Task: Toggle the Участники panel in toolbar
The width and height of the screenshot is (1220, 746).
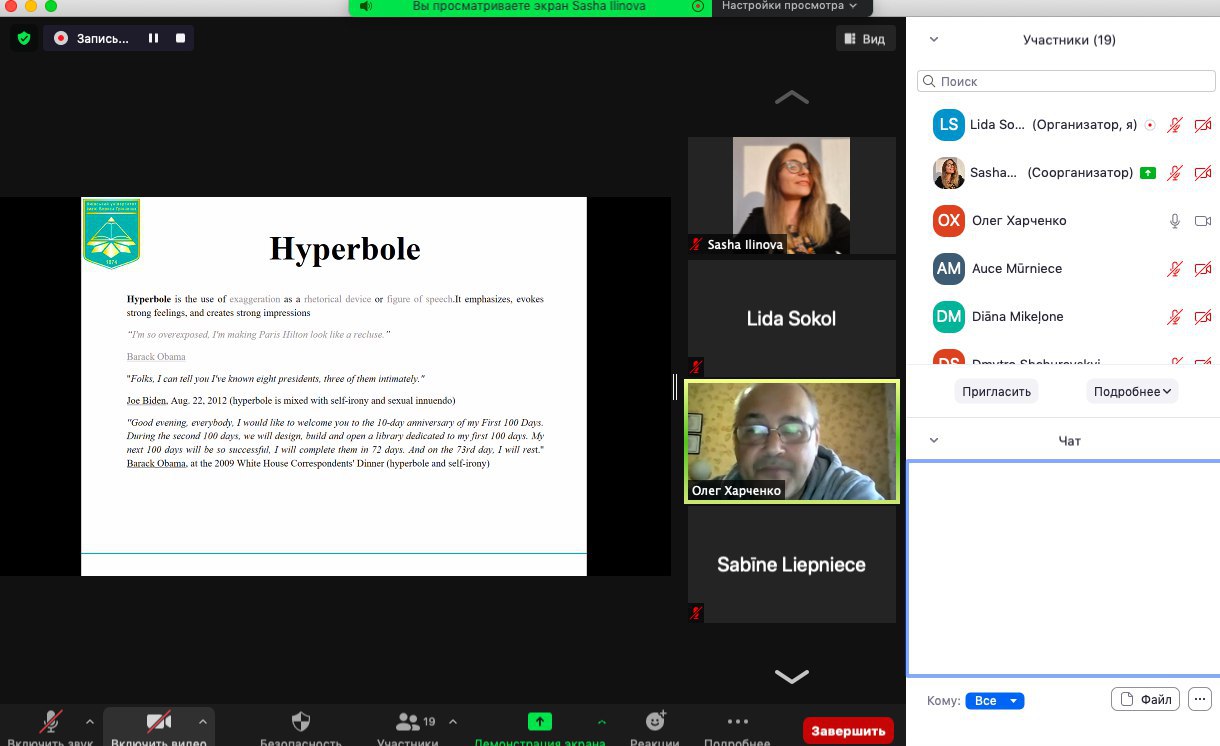Action: (x=408, y=728)
